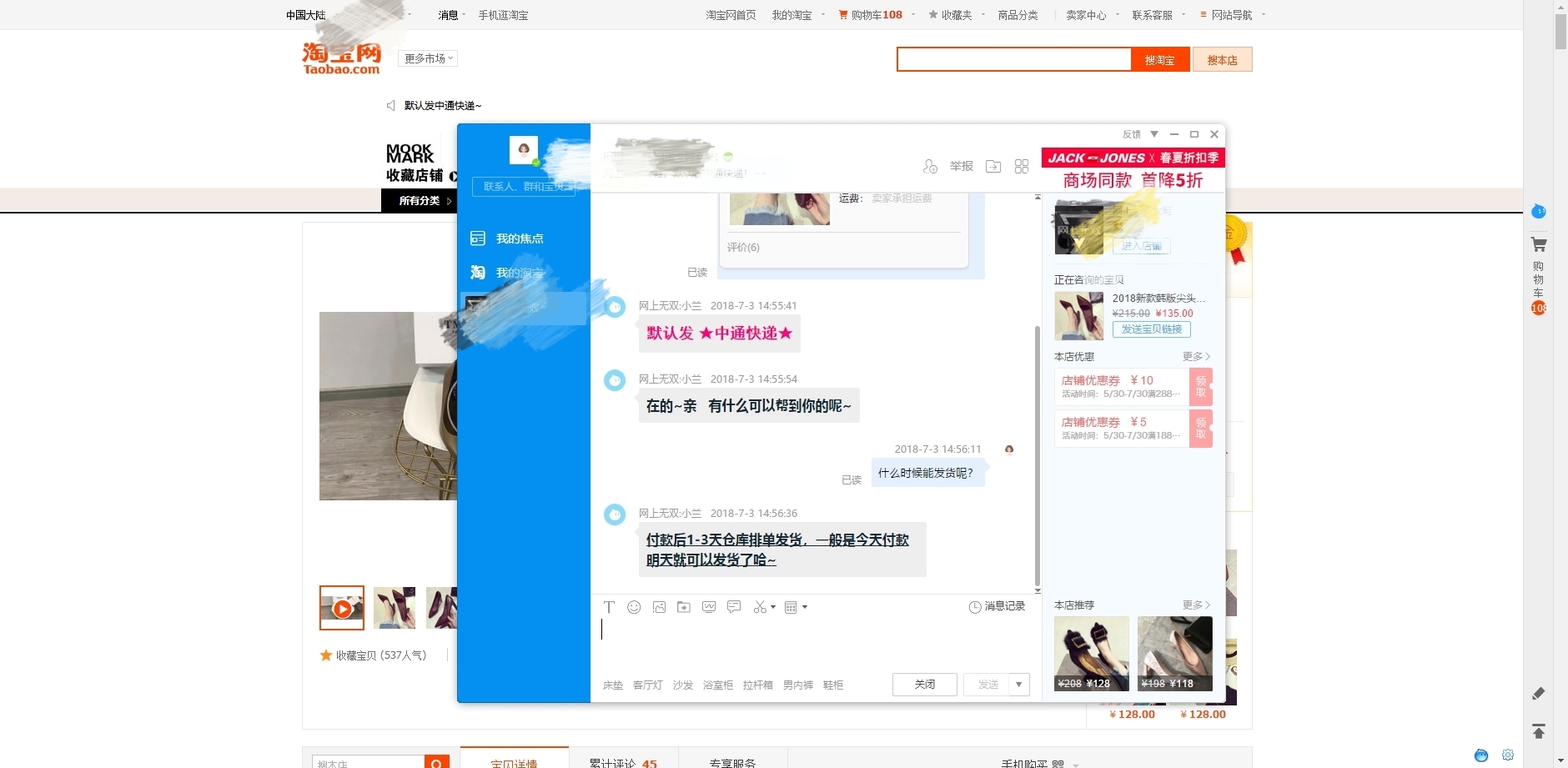Click the Taobao logo
The width and height of the screenshot is (1568, 768).
pyautogui.click(x=342, y=58)
